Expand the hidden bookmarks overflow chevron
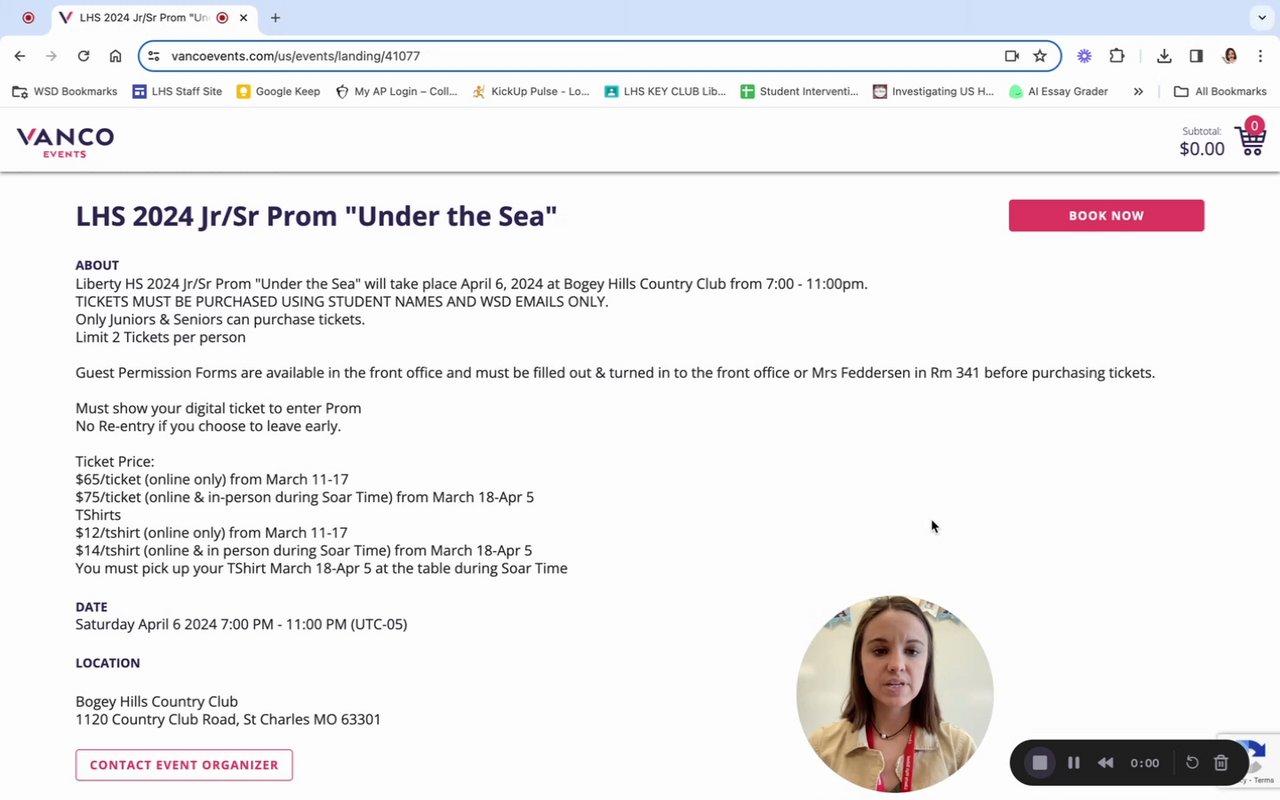This screenshot has width=1280, height=800. pyautogui.click(x=1138, y=91)
